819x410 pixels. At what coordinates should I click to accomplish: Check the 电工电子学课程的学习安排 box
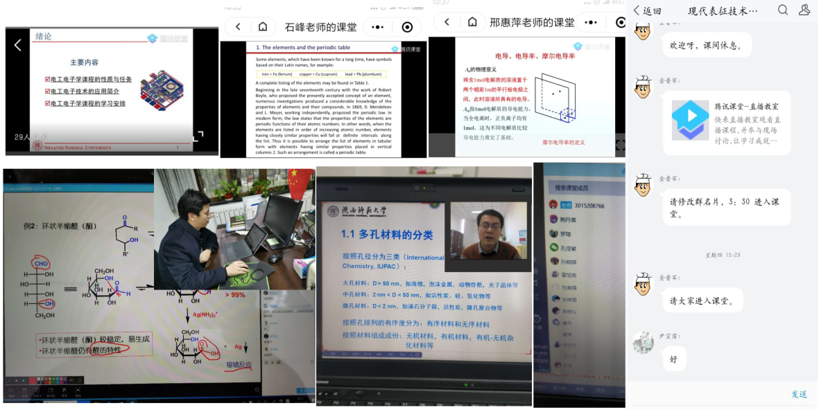click(48, 103)
